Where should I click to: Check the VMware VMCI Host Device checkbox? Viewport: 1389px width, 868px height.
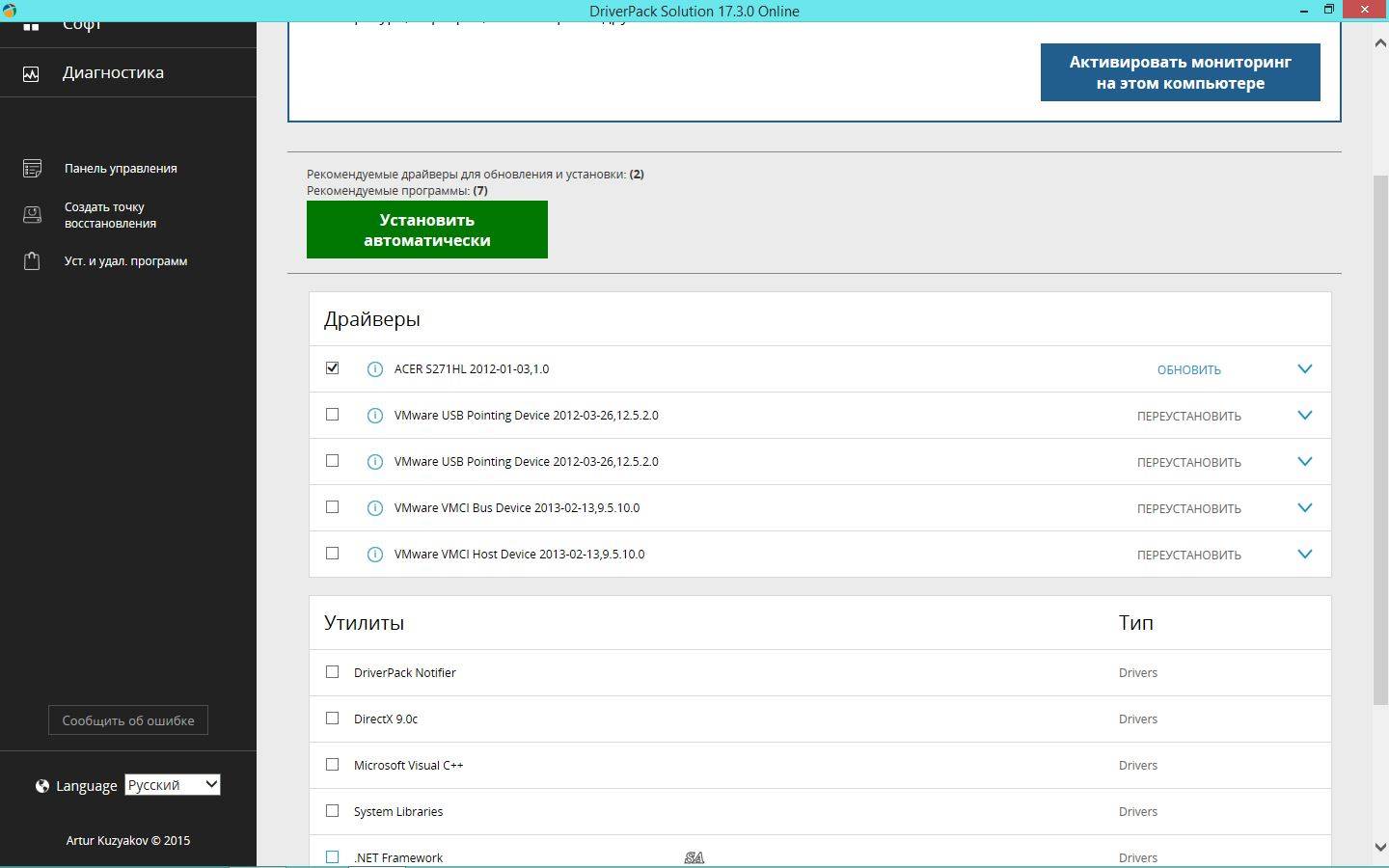tap(333, 554)
